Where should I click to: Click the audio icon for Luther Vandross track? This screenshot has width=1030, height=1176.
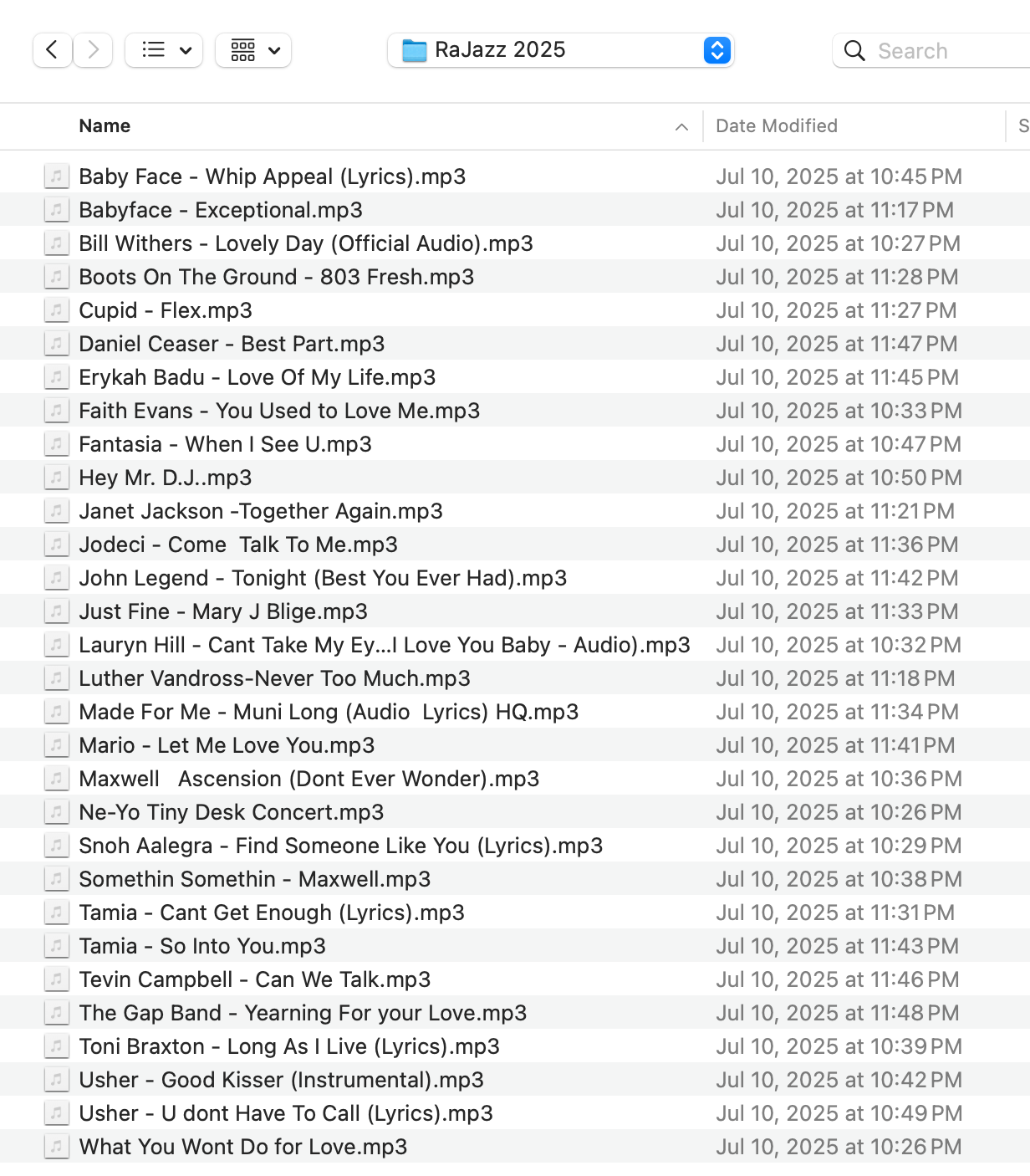point(56,678)
